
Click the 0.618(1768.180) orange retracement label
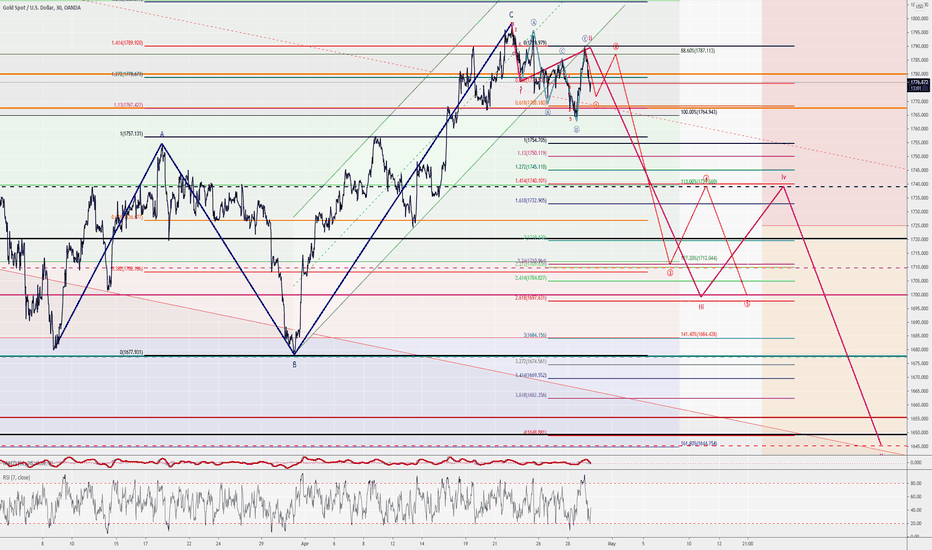531,102
